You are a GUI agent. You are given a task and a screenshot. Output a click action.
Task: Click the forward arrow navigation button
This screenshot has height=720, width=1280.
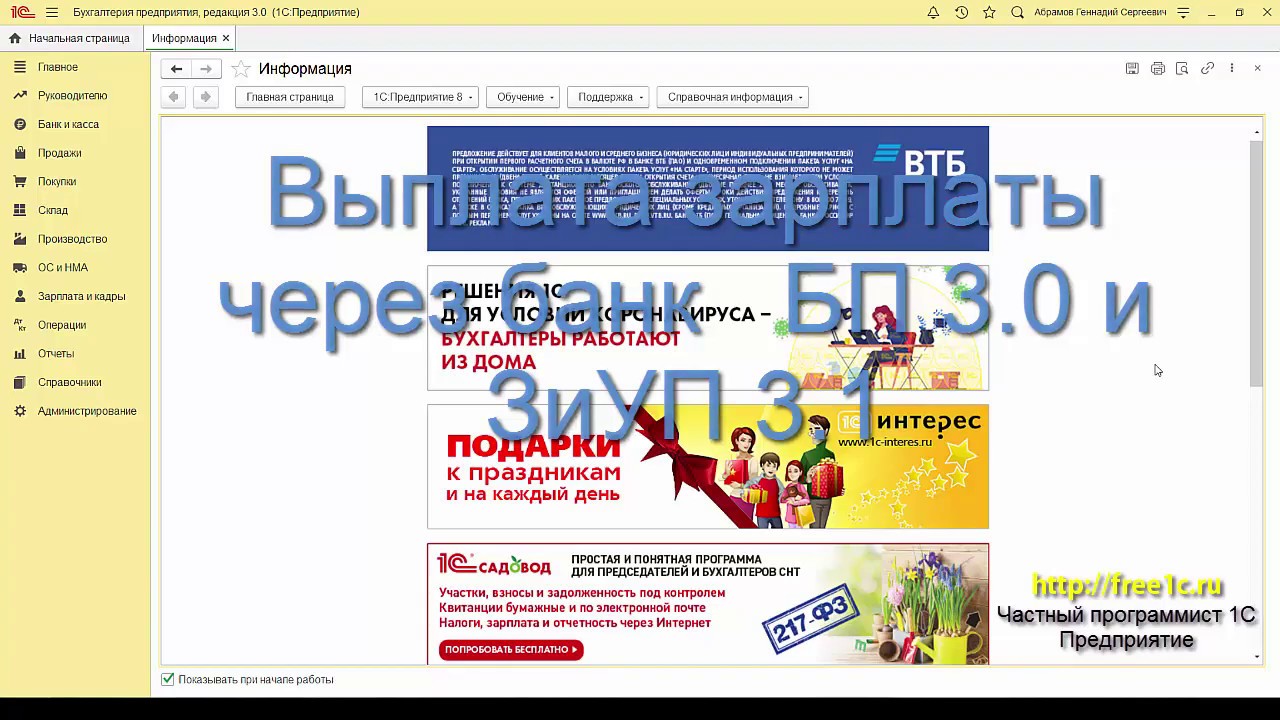click(x=206, y=69)
